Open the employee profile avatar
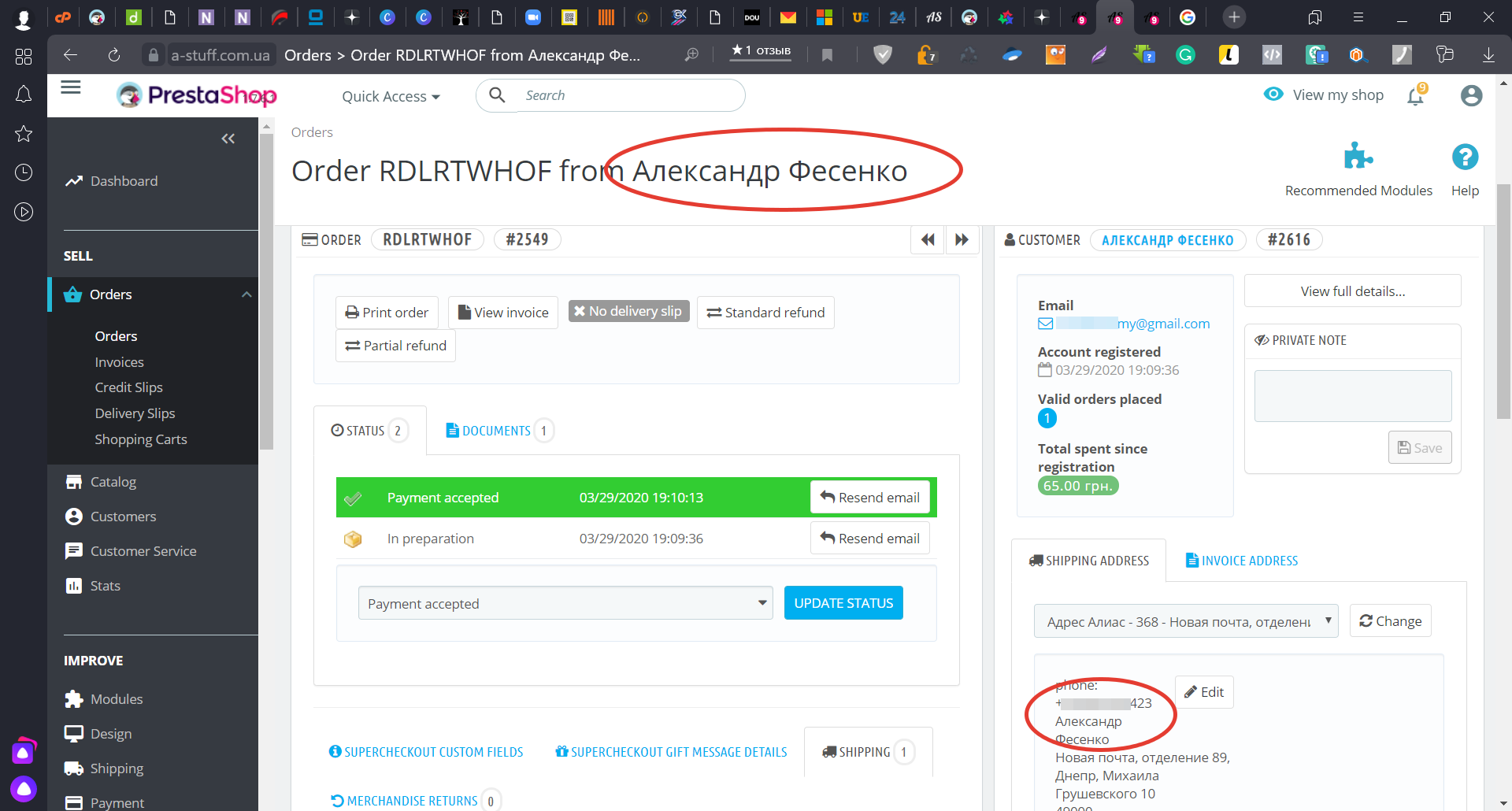This screenshot has height=811, width=1512. tap(1471, 95)
